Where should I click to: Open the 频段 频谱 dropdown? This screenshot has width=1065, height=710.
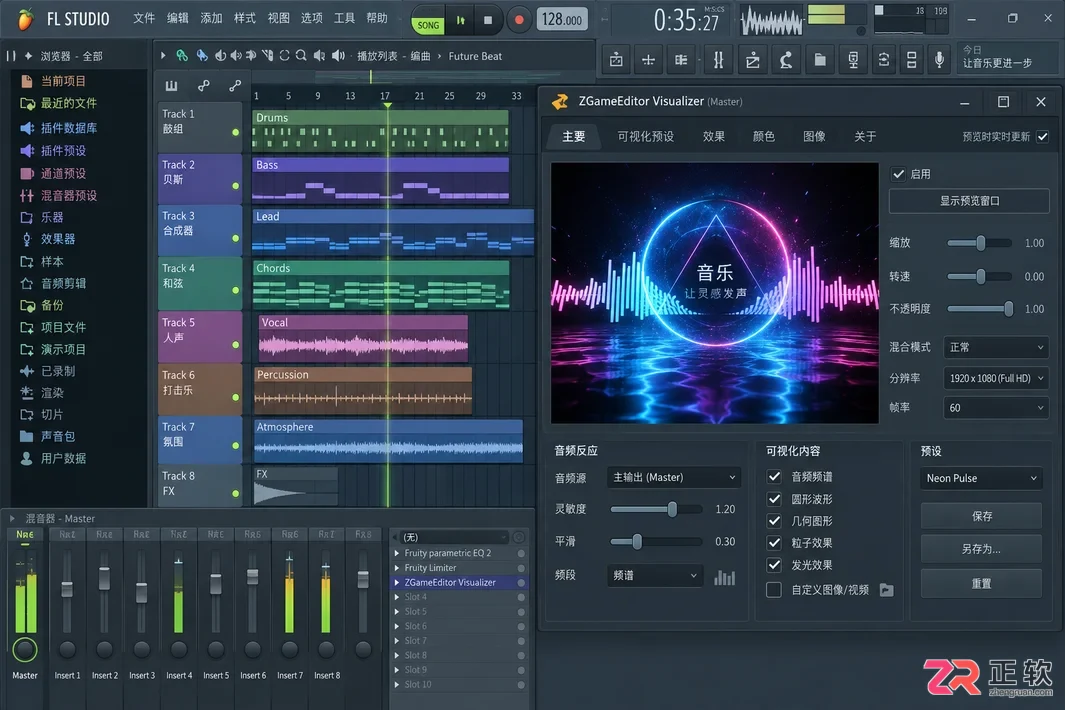(x=654, y=575)
